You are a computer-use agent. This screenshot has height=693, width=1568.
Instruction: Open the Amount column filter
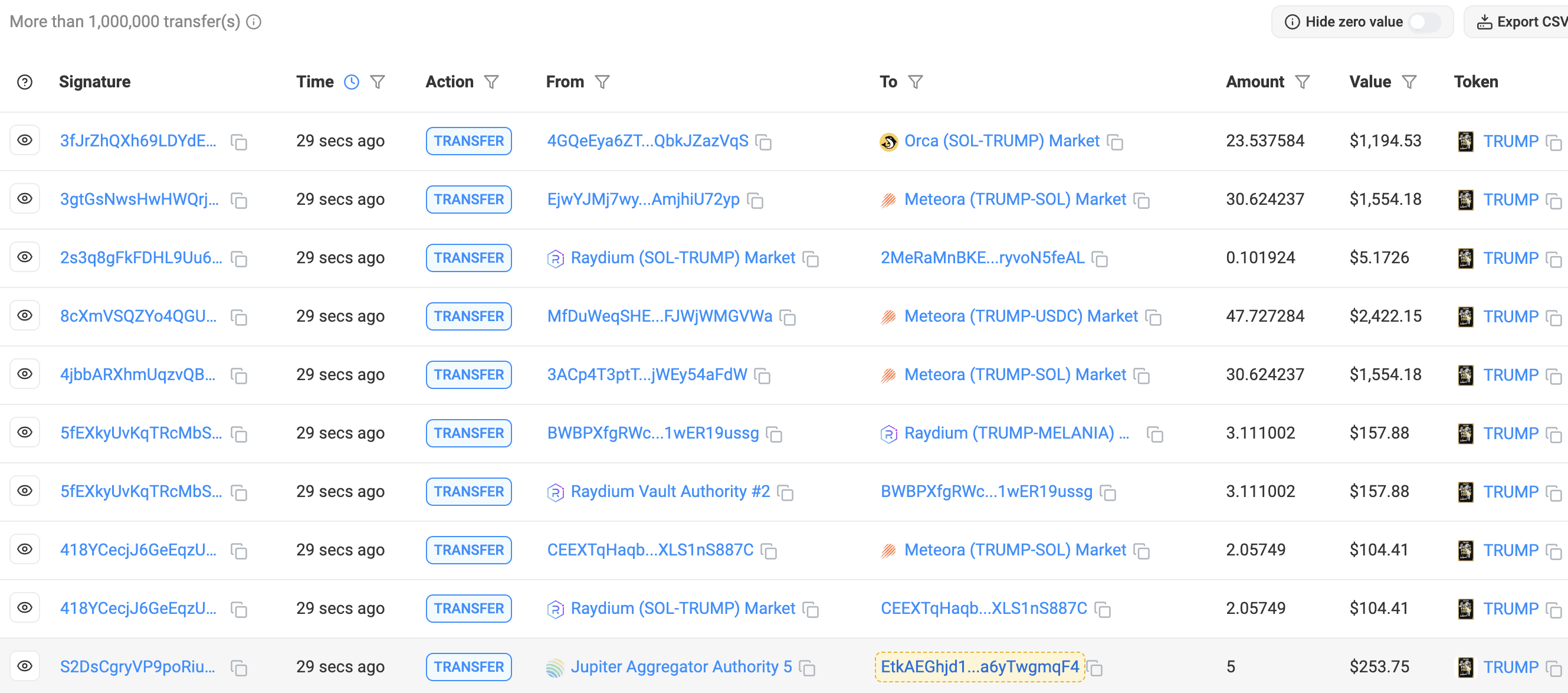pyautogui.click(x=1302, y=82)
